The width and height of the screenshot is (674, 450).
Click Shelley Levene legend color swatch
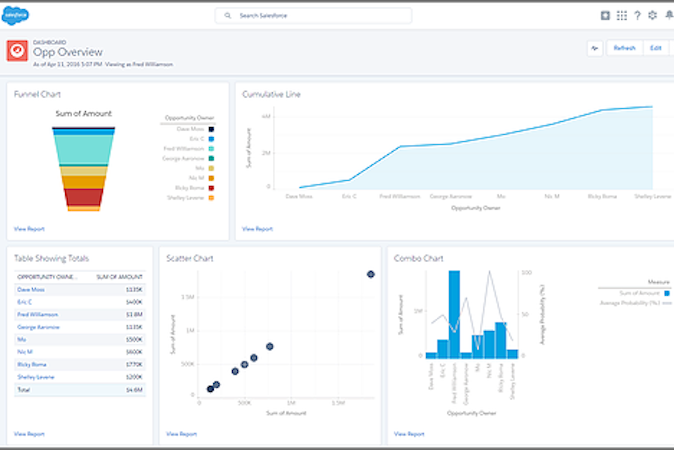coord(211,198)
